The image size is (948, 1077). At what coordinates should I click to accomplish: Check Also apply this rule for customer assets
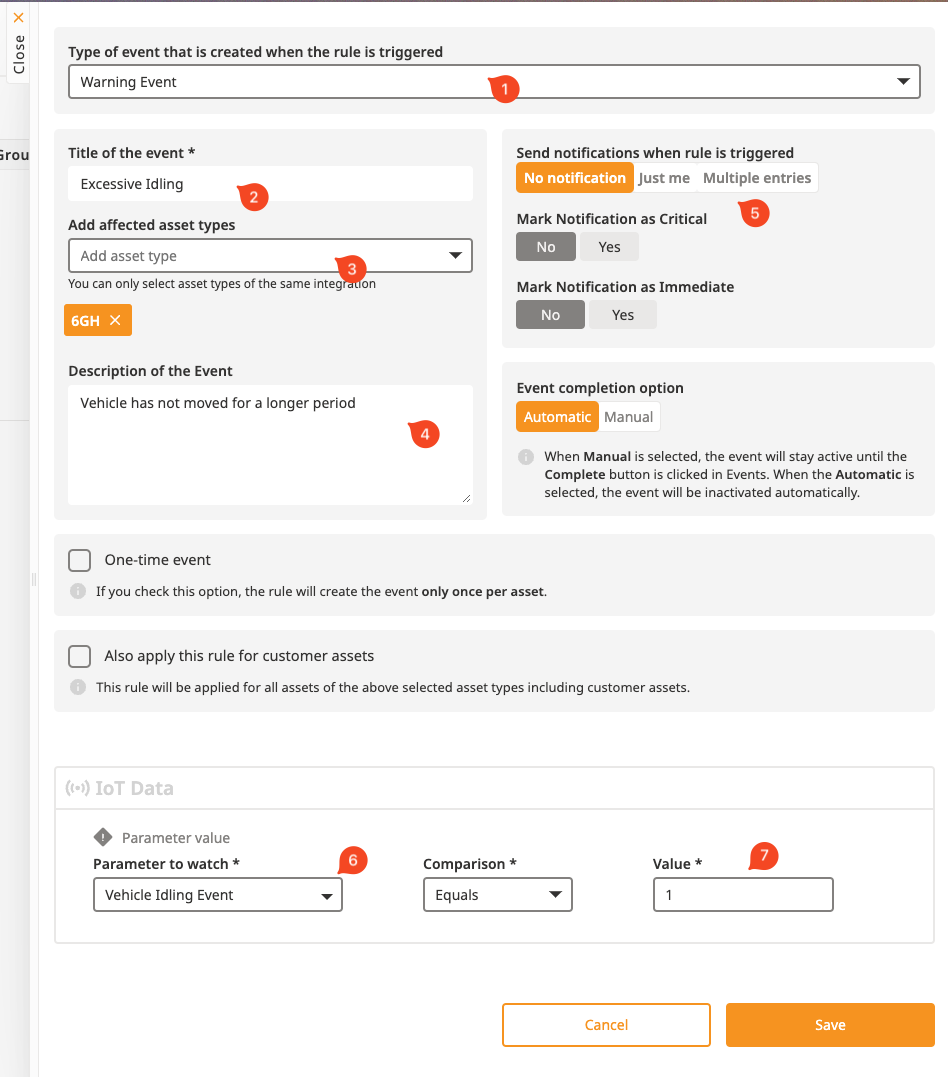tap(80, 656)
